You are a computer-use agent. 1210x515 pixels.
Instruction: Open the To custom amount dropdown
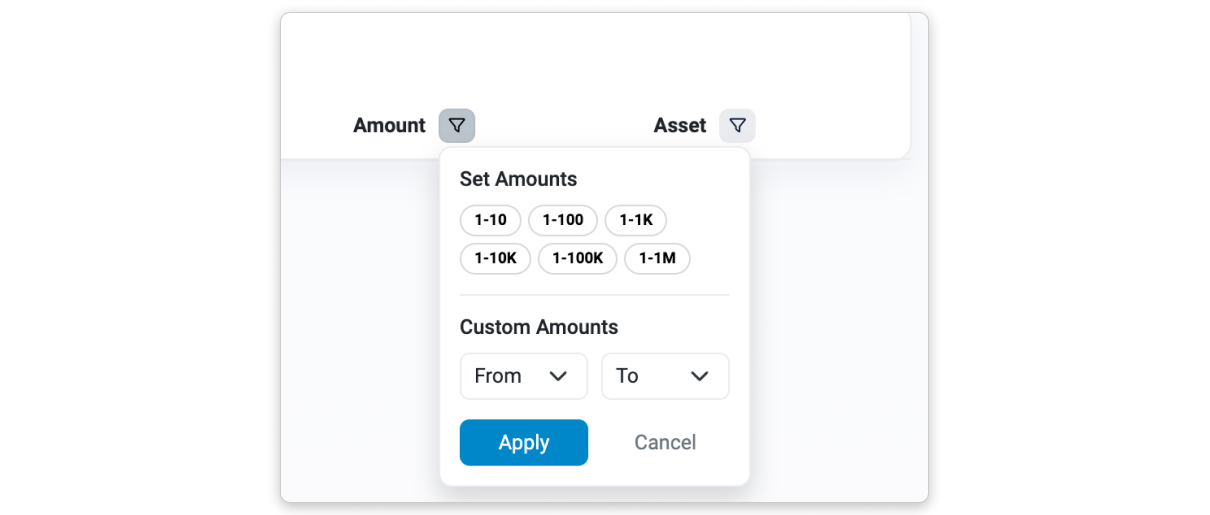point(664,376)
